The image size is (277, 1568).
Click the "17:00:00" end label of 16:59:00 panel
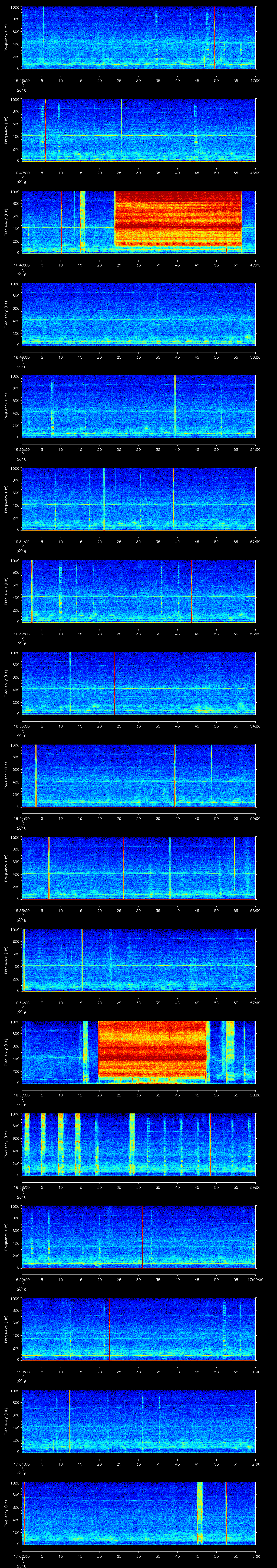pyautogui.click(x=256, y=1279)
